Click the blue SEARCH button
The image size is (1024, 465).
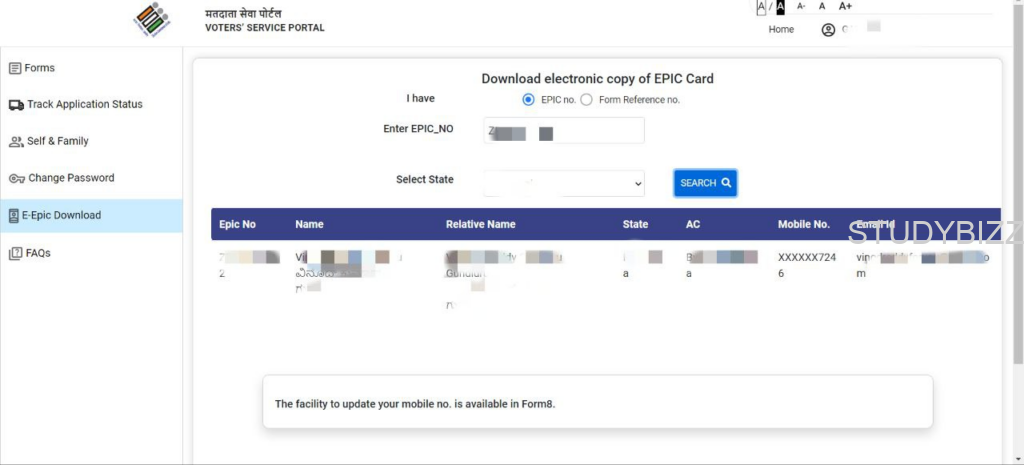(x=705, y=183)
